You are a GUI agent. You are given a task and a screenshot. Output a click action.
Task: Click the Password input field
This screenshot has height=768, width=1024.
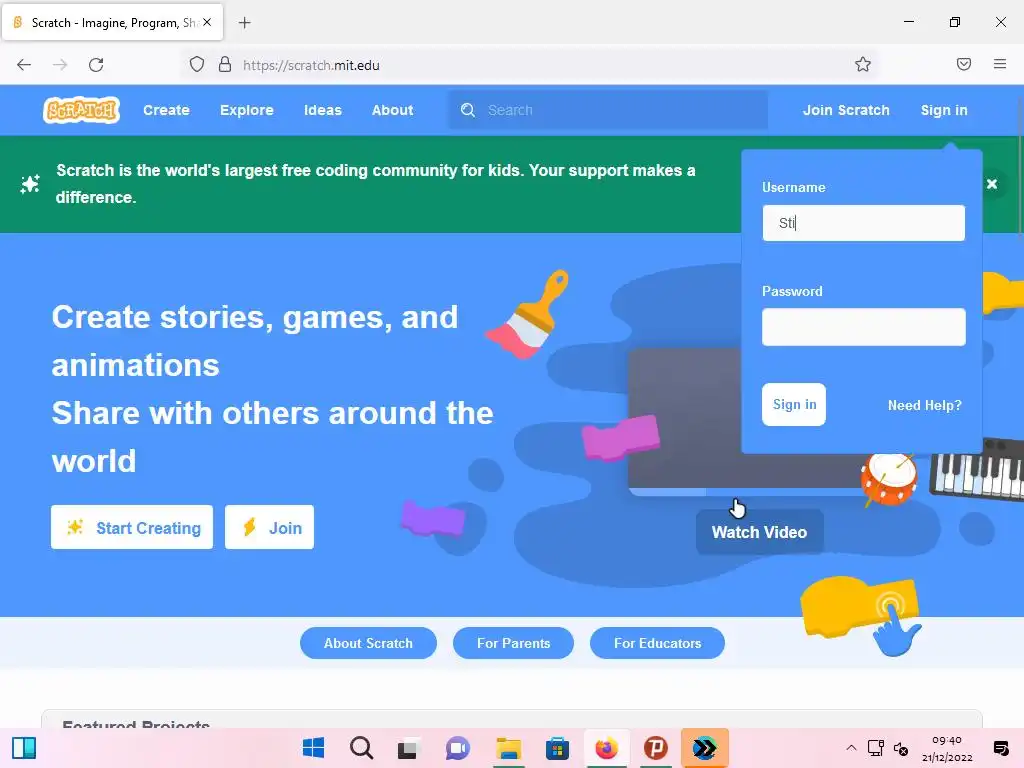click(x=863, y=327)
